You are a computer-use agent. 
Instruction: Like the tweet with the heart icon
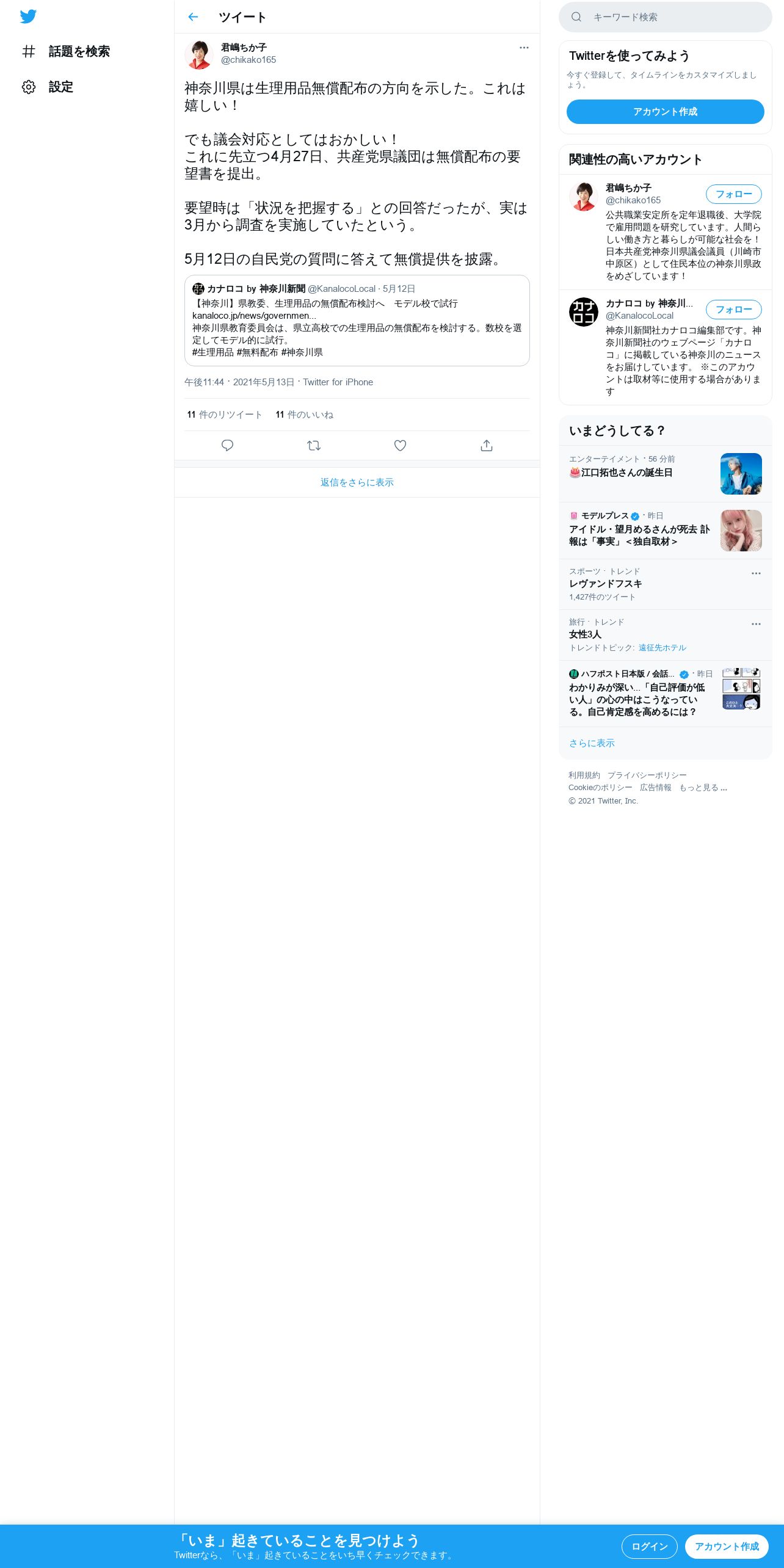(x=400, y=446)
